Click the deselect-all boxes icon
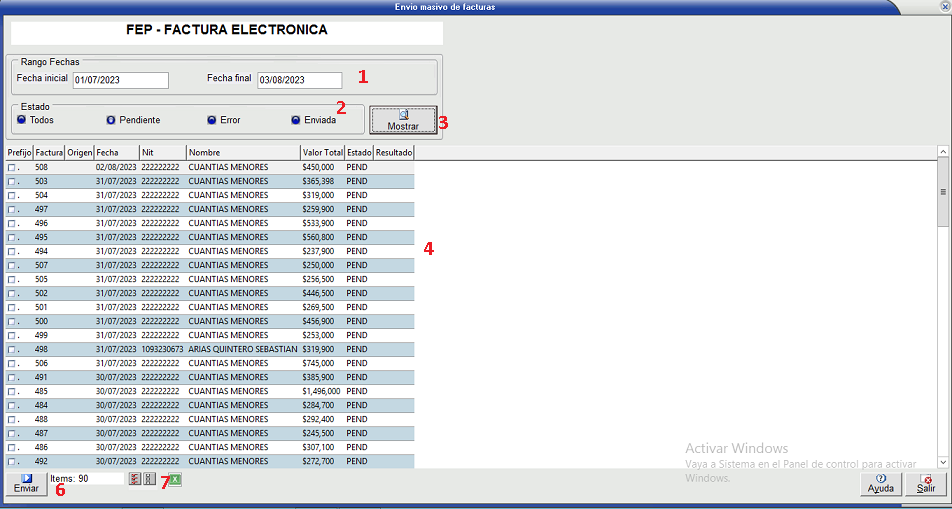Viewport: 952px width, 509px height. (149, 480)
